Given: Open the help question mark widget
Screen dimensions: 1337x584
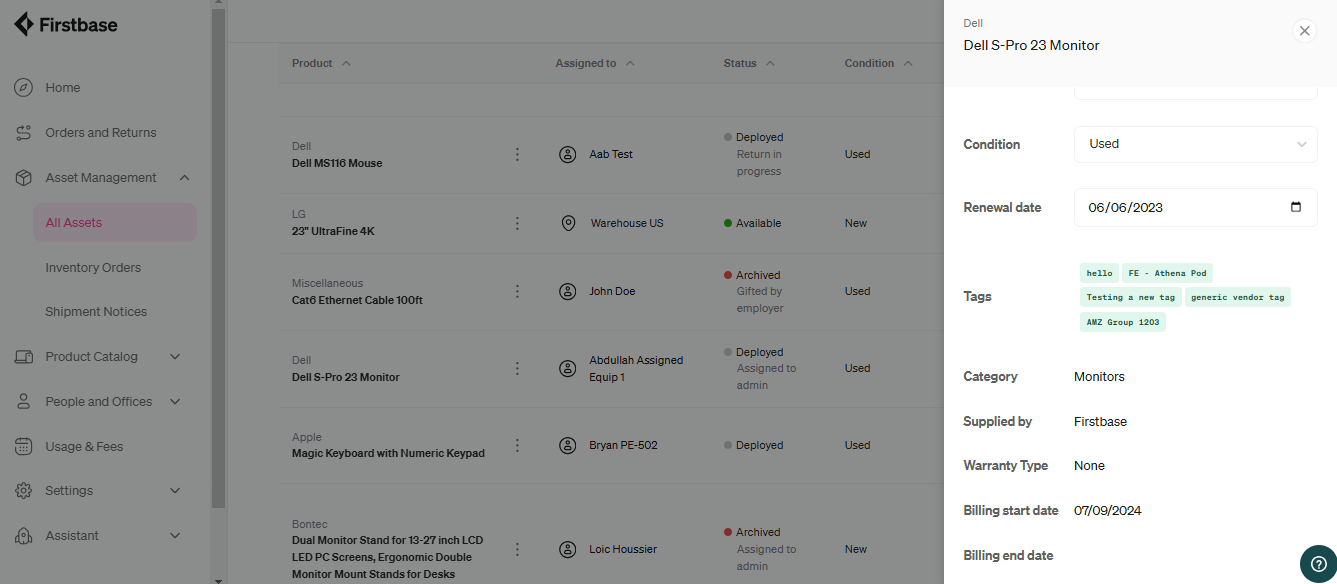Looking at the screenshot, I should (1318, 563).
